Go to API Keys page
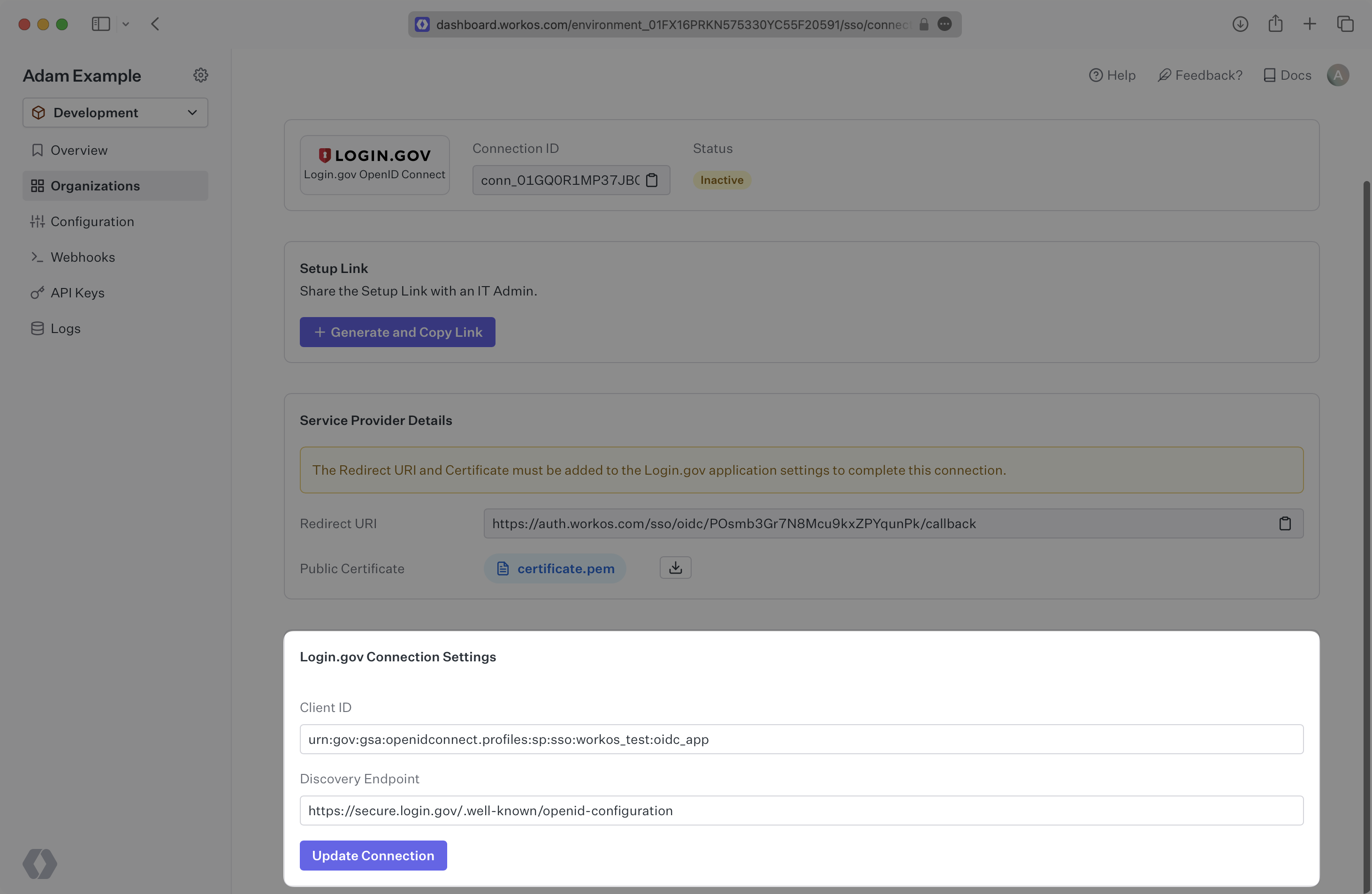The height and width of the screenshot is (894, 1372). (77, 293)
